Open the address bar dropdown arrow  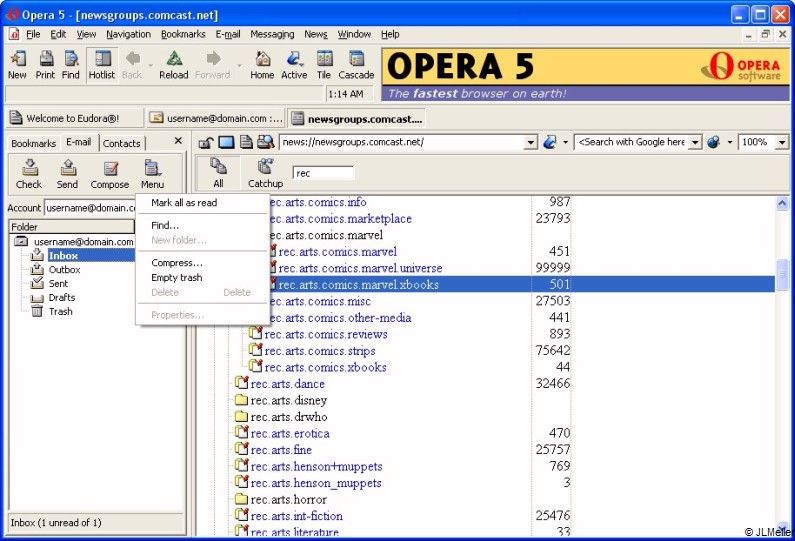pos(530,142)
